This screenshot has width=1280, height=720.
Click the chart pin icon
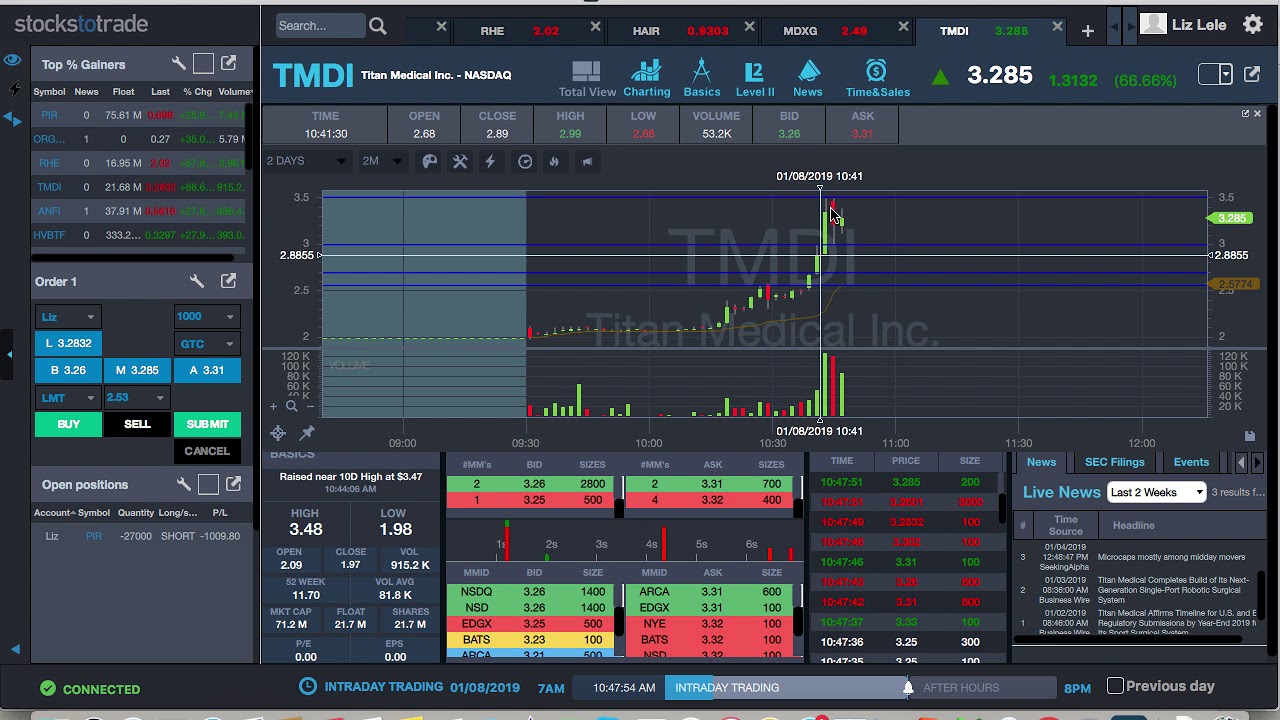coord(307,432)
